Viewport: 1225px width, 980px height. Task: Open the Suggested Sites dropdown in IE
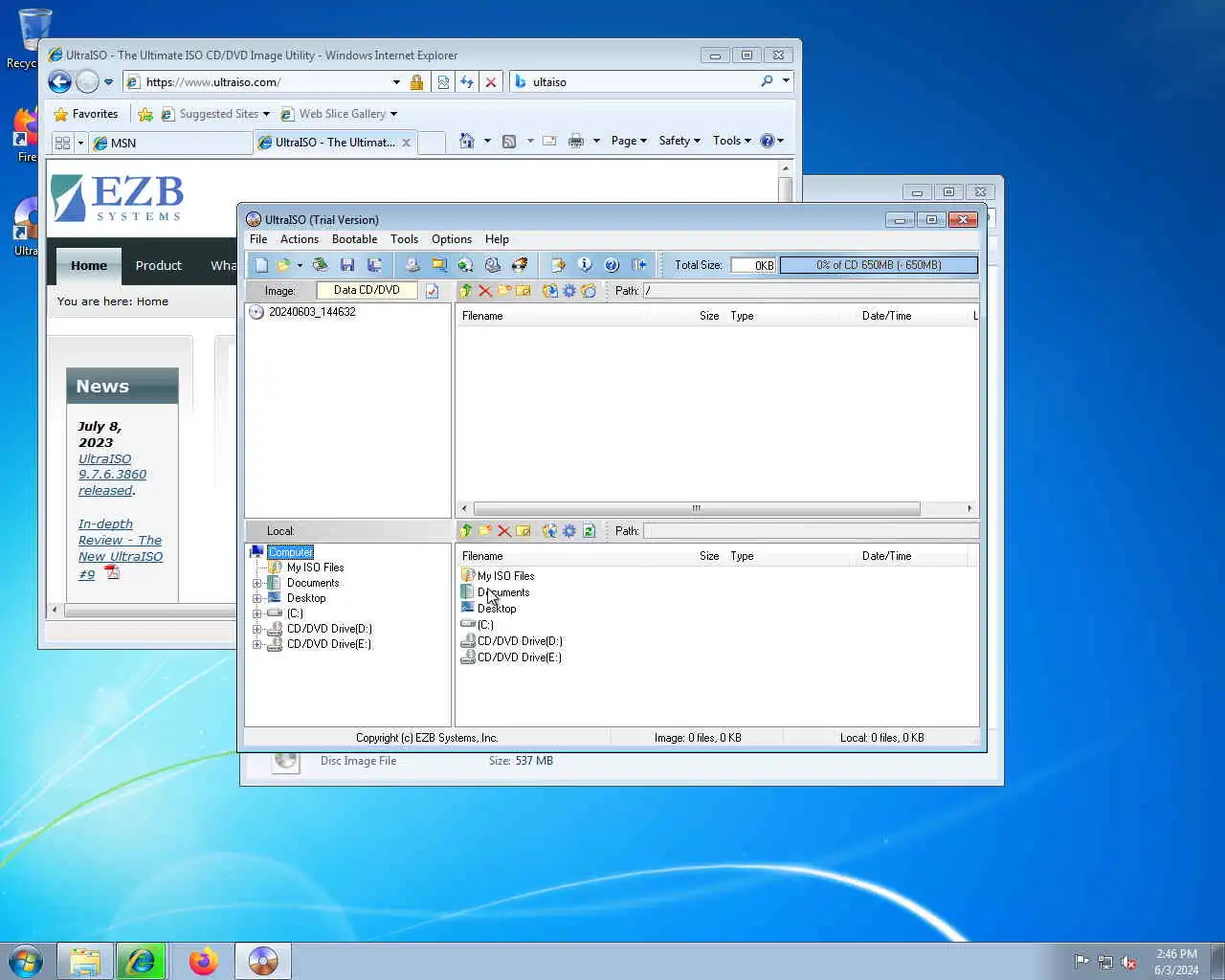(x=215, y=114)
